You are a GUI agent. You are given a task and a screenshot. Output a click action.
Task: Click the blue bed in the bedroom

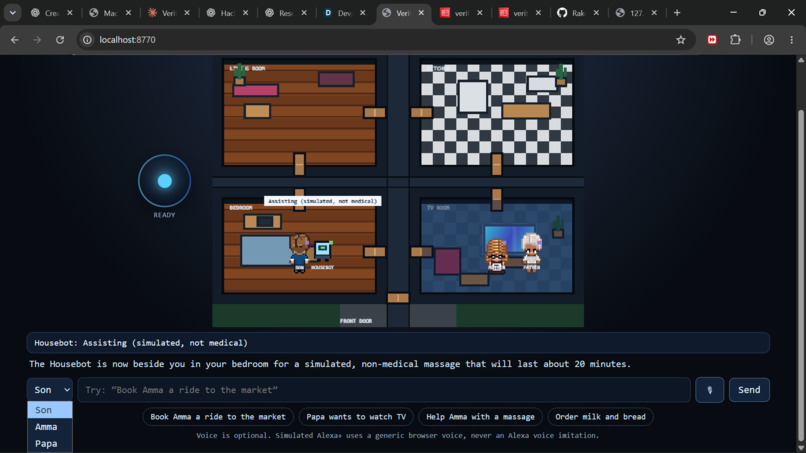click(x=265, y=250)
